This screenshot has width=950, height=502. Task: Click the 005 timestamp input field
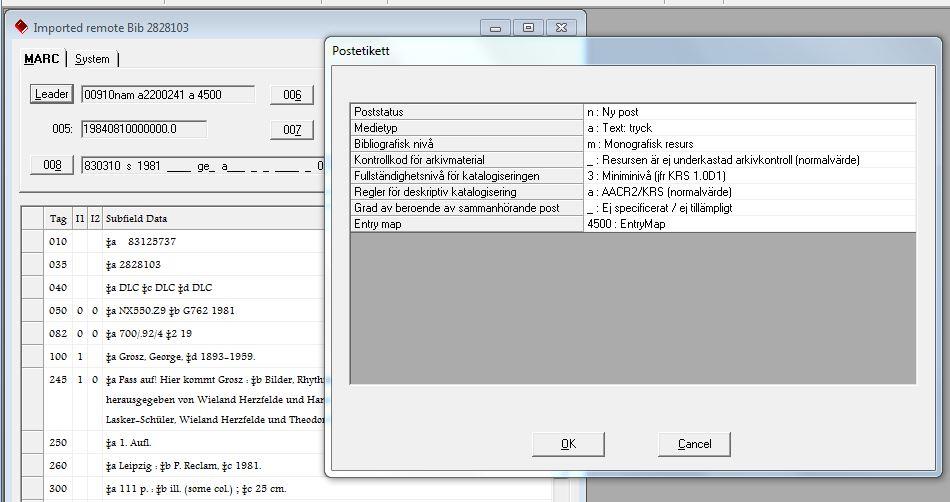[x=144, y=129]
